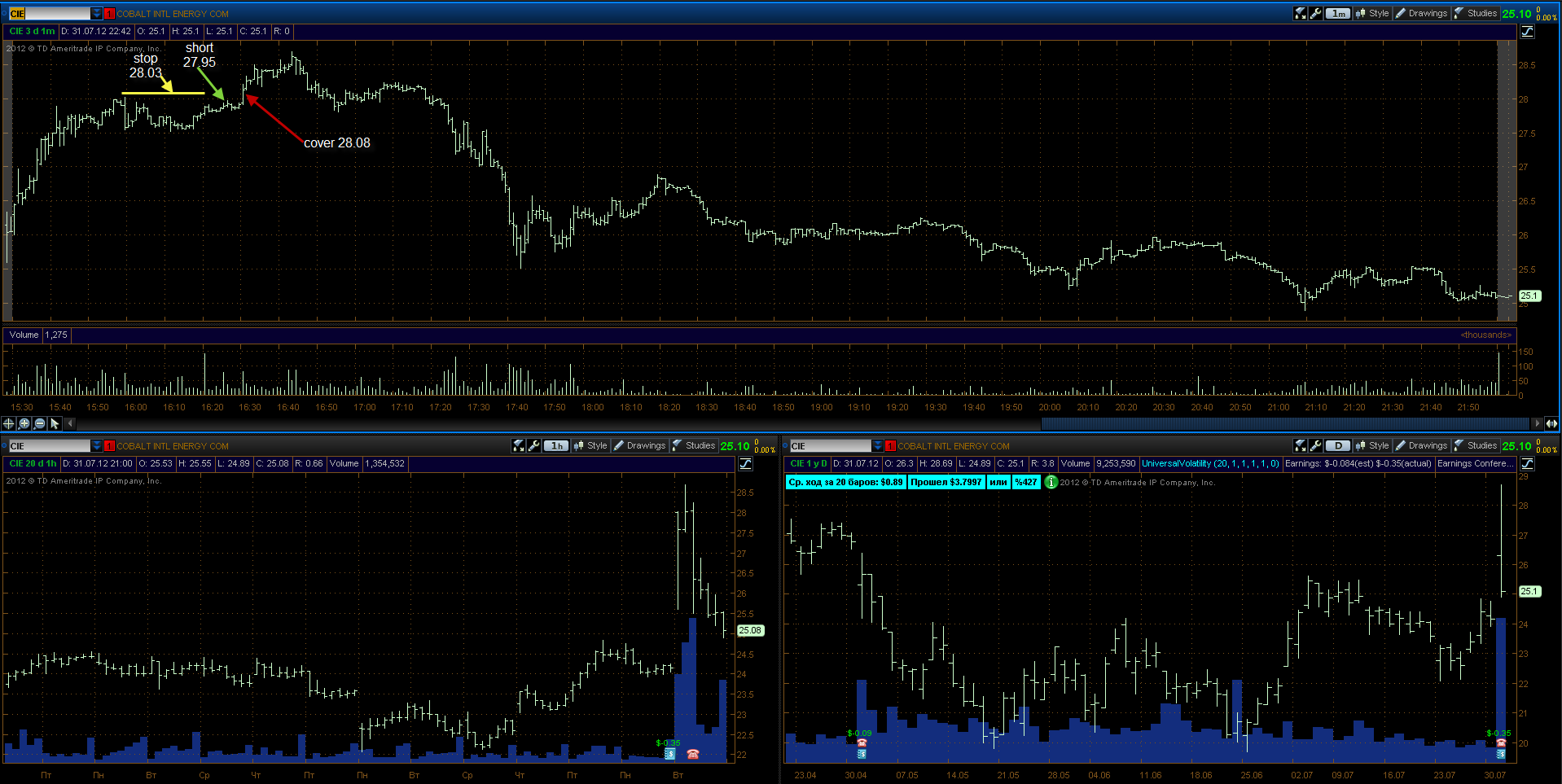Click the symbol input field in the daily chart
Viewport: 1562px width, 784px height.
[831, 446]
